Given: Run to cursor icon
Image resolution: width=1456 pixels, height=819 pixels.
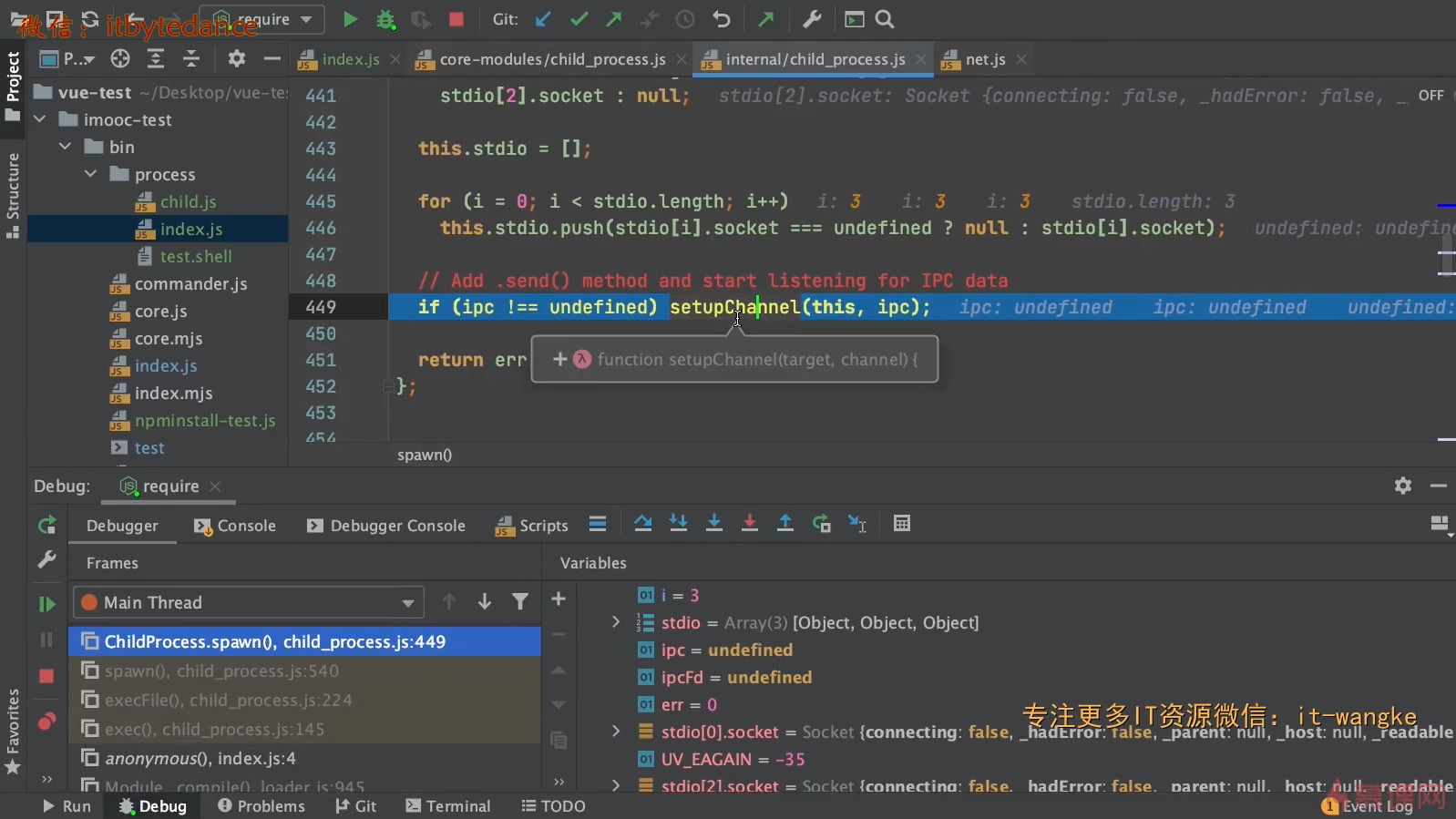Looking at the screenshot, I should (x=857, y=524).
